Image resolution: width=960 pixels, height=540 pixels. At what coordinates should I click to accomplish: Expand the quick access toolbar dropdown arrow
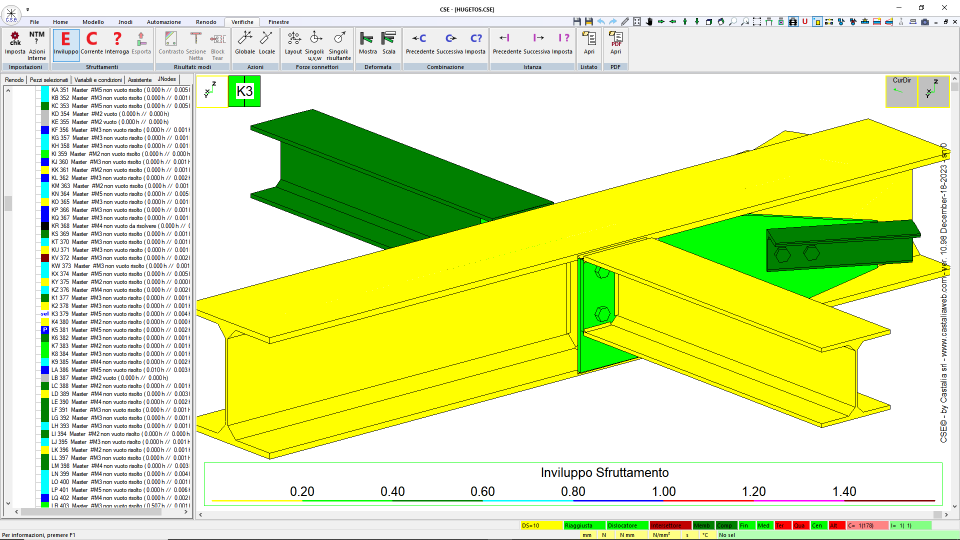[x=28, y=9]
